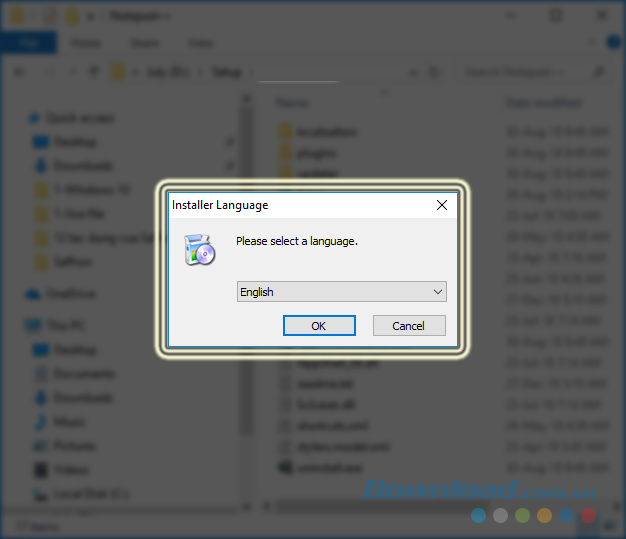
Task: Select "Please select a language." text
Action: [297, 241]
